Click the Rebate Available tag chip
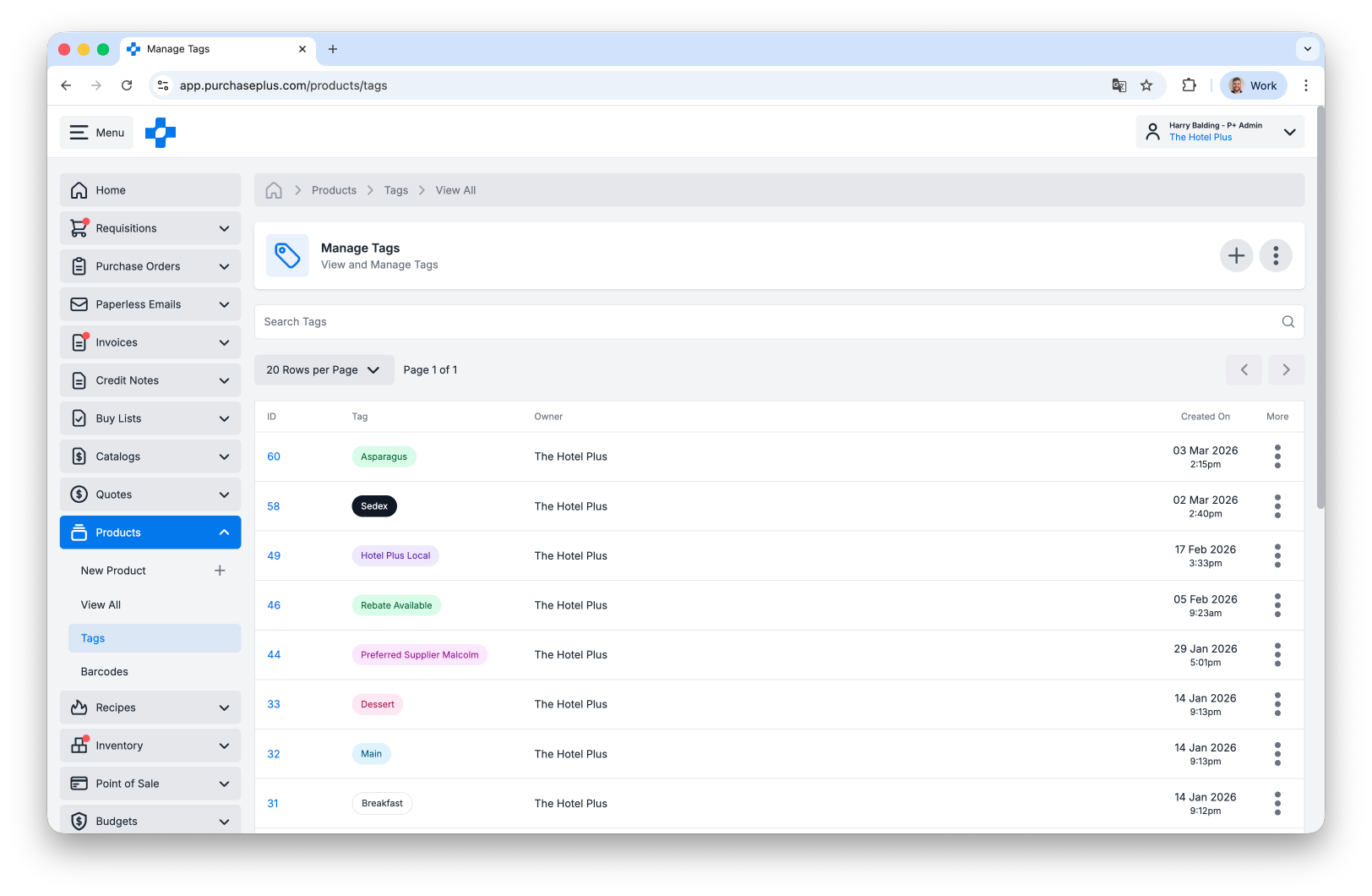This screenshot has height=896, width=1372. click(x=396, y=605)
